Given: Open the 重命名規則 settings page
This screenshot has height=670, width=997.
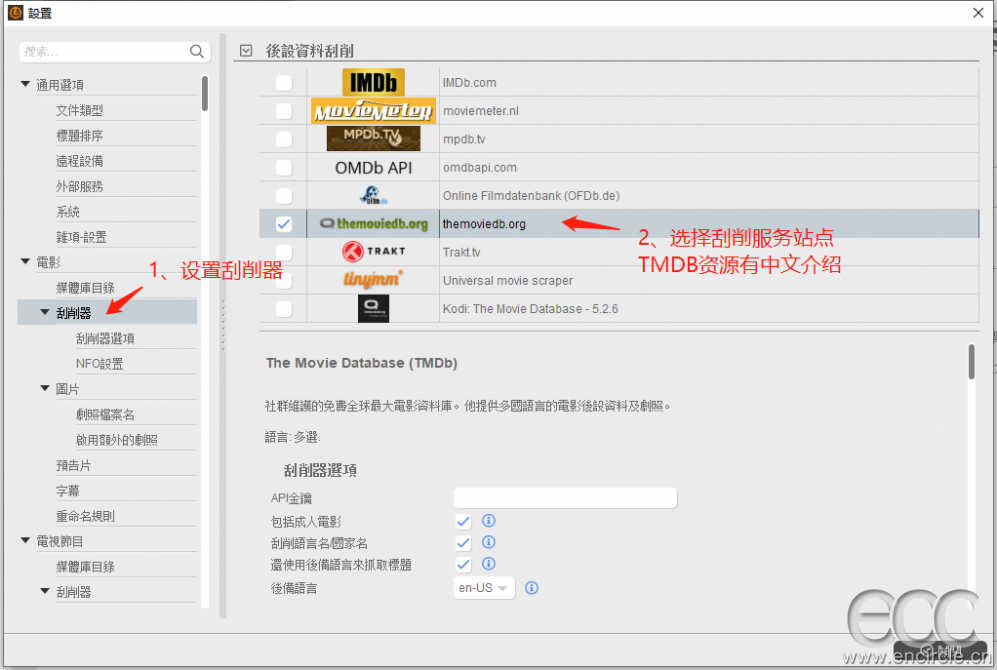Looking at the screenshot, I should 85,516.
